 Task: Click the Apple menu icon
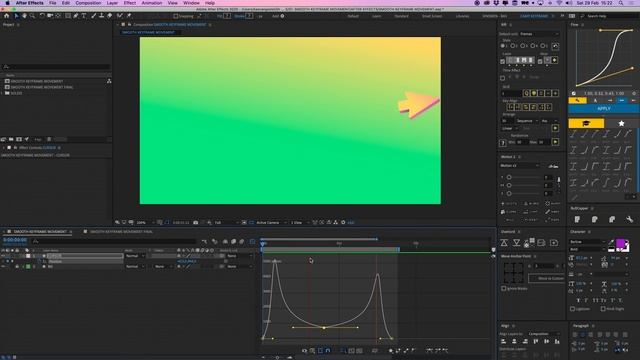[7, 3]
